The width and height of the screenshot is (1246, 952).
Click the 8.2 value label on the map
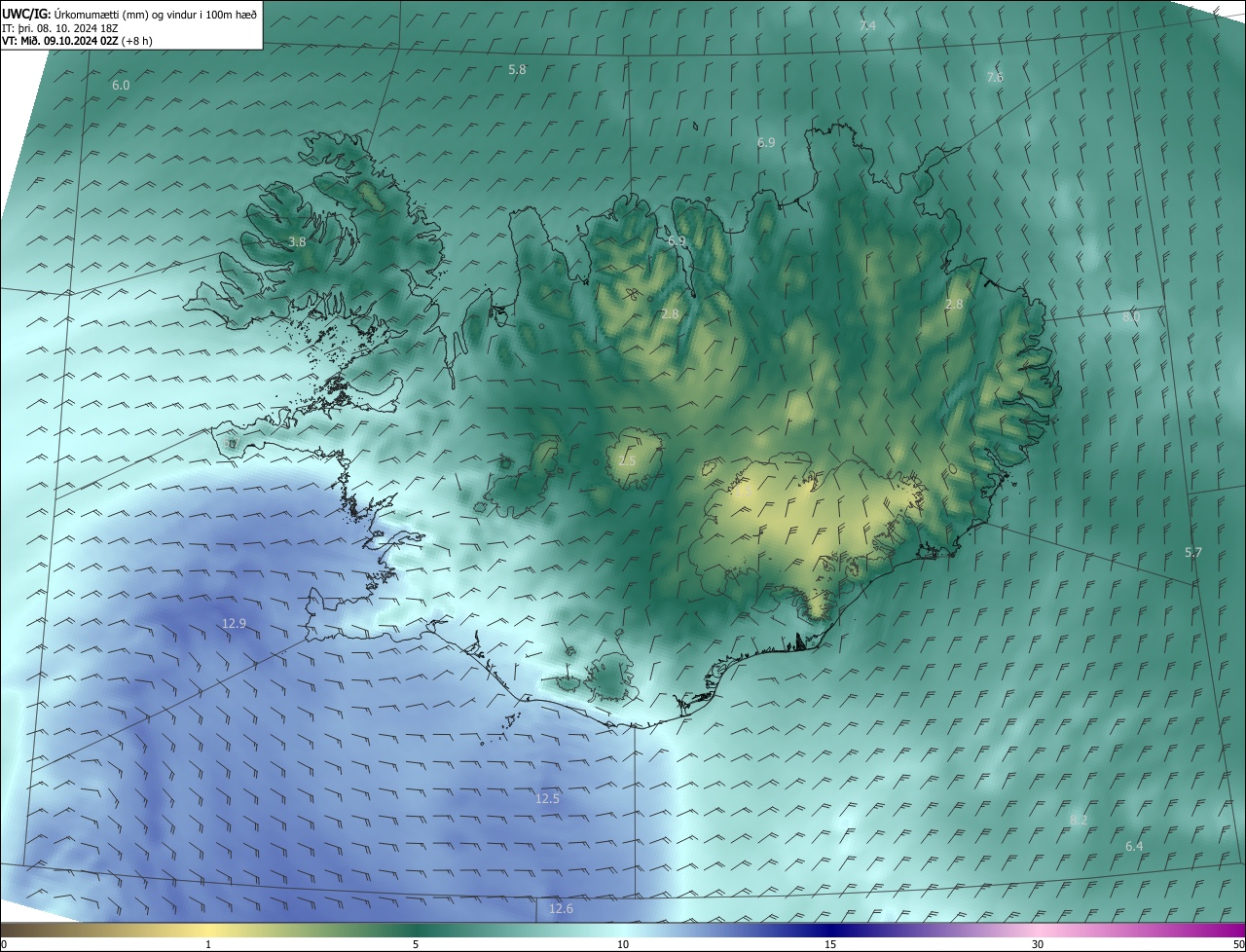(1079, 821)
